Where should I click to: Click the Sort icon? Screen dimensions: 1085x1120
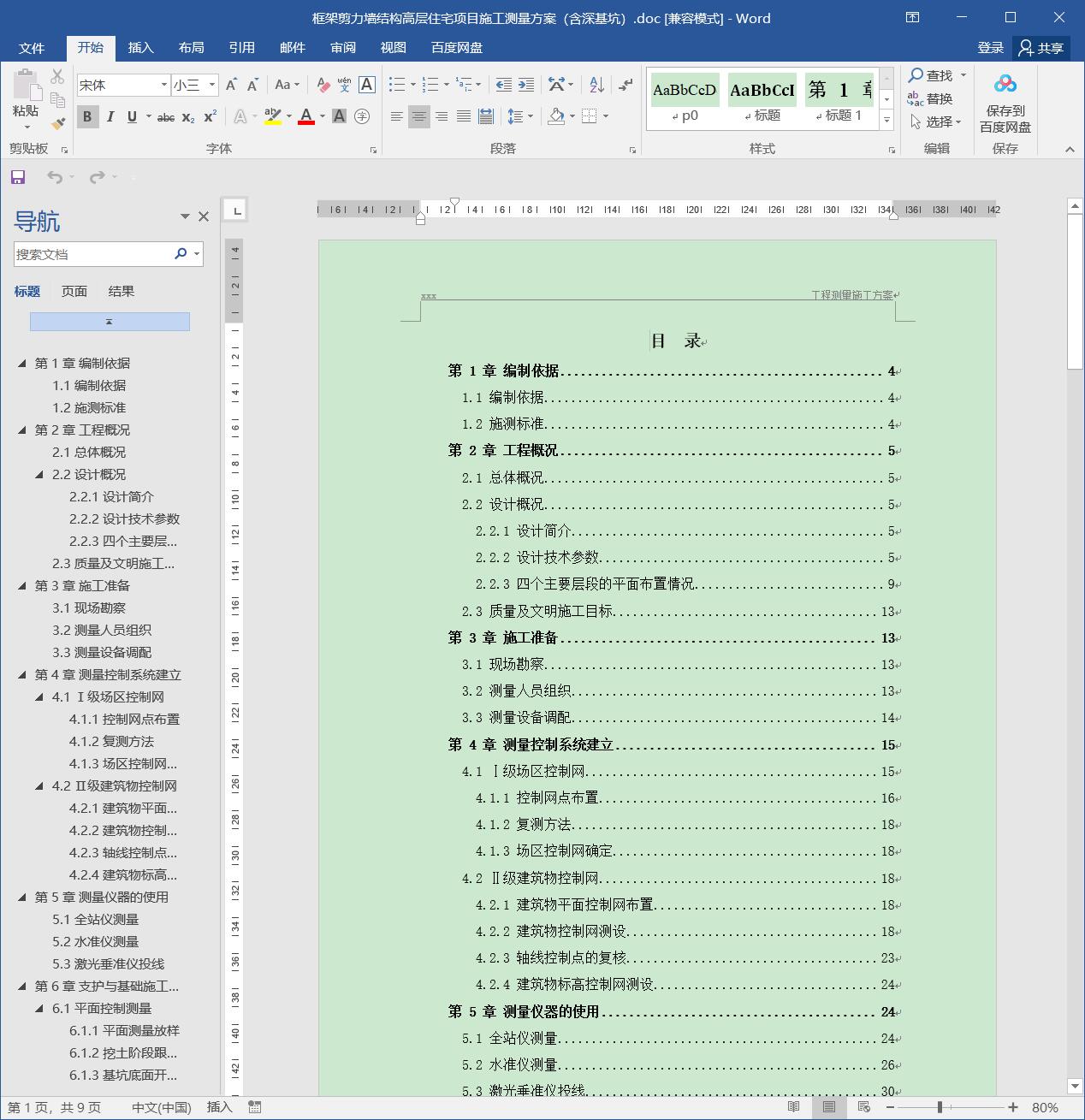pyautogui.click(x=597, y=85)
